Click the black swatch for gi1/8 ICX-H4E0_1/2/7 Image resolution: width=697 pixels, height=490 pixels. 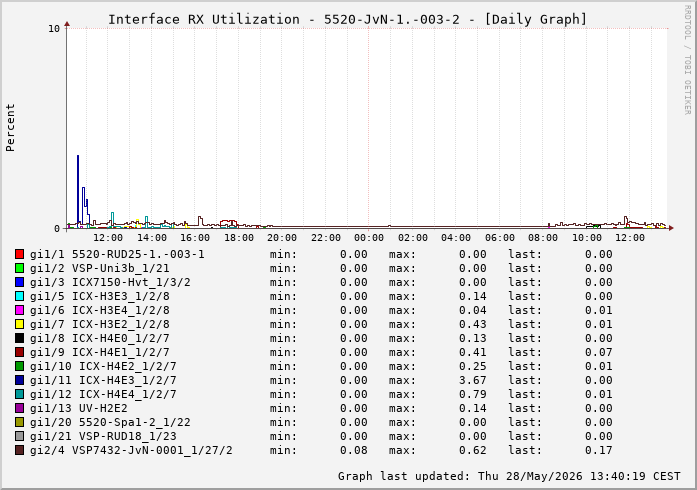(19, 338)
